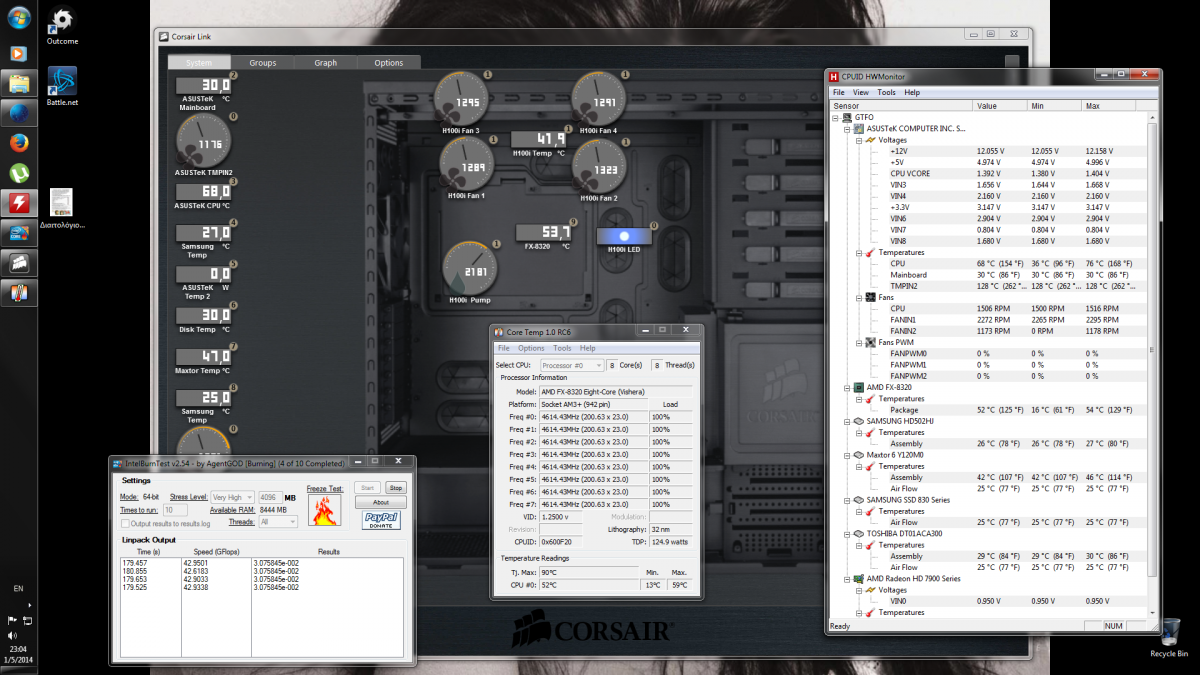Viewport: 1200px width, 675px height.
Task: Open the Options menu in Core Temp
Action: pos(531,348)
